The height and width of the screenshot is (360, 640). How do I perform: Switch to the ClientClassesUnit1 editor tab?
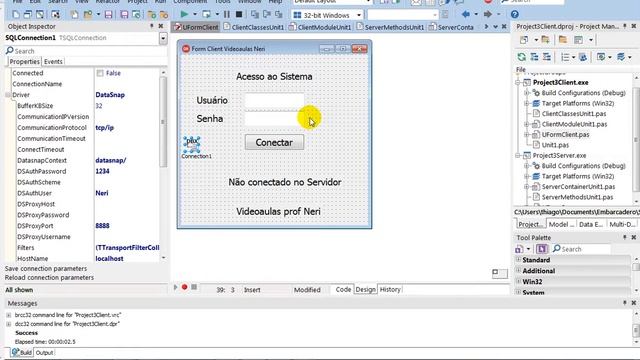(253, 27)
